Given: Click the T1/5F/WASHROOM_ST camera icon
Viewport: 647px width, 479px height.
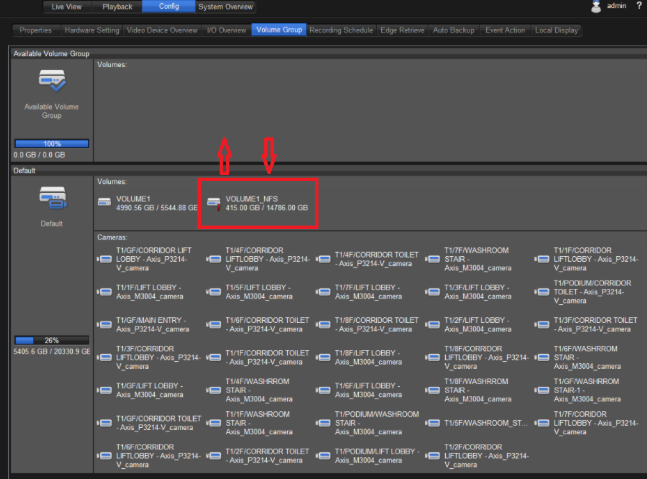Looking at the screenshot, I should [432, 423].
